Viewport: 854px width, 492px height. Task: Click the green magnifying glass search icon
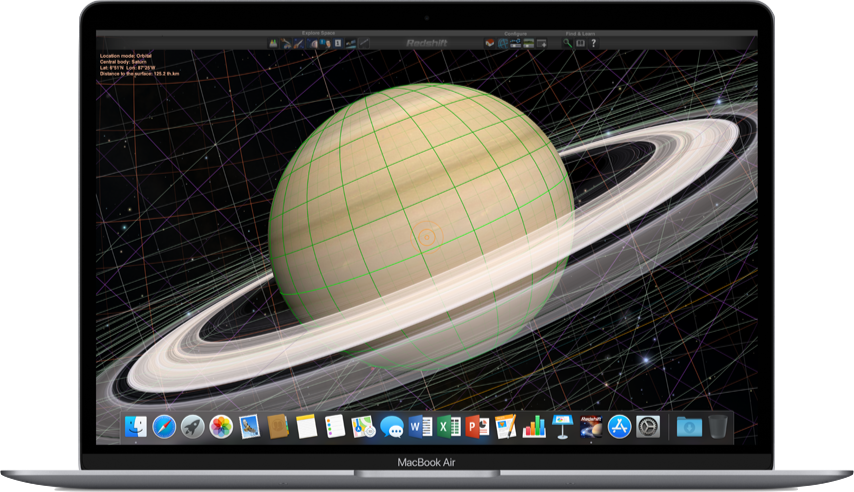click(568, 43)
